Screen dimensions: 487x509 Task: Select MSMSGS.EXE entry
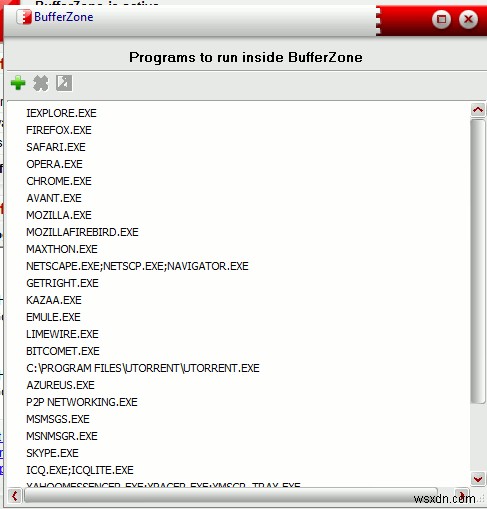tap(58, 419)
